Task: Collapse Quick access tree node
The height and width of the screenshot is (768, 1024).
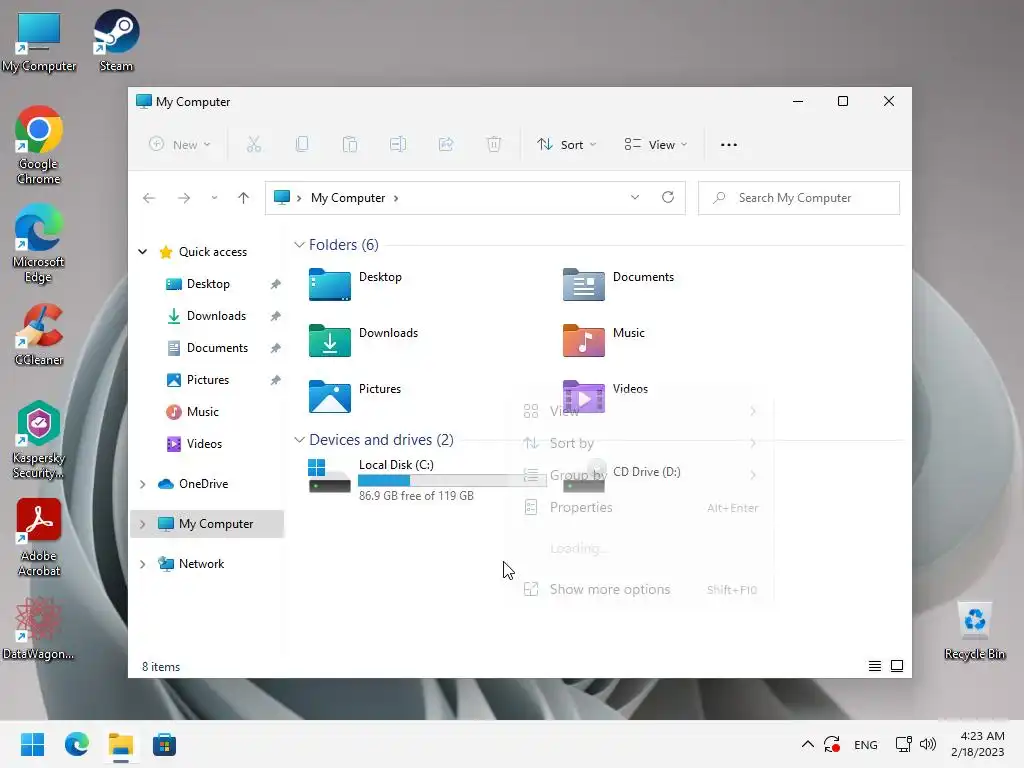Action: tap(142, 251)
